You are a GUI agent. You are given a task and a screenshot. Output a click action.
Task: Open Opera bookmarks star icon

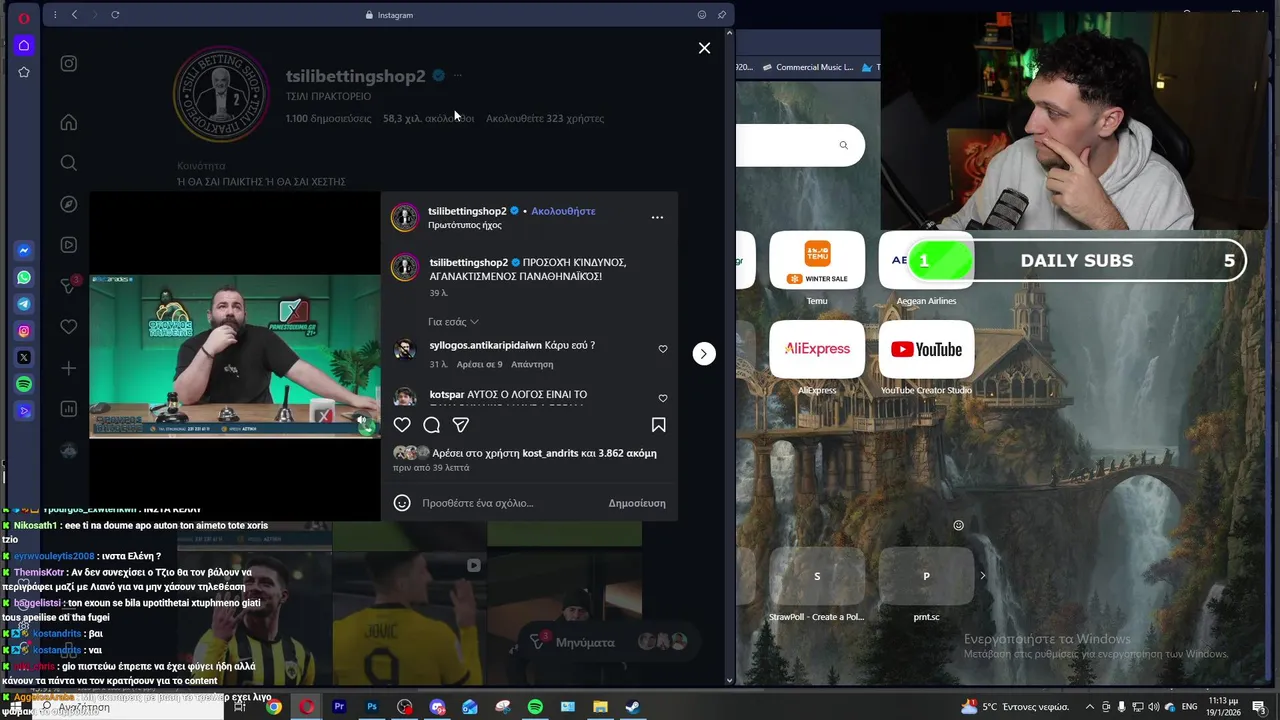24,72
